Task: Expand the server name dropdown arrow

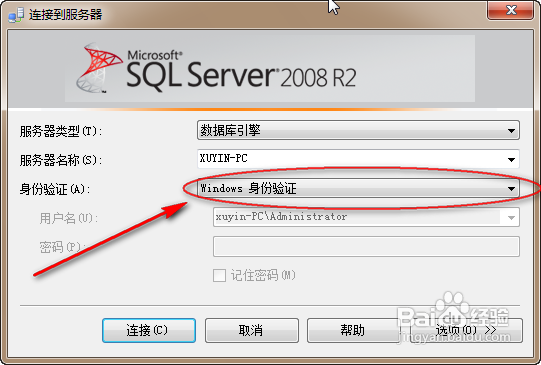Action: pos(511,159)
